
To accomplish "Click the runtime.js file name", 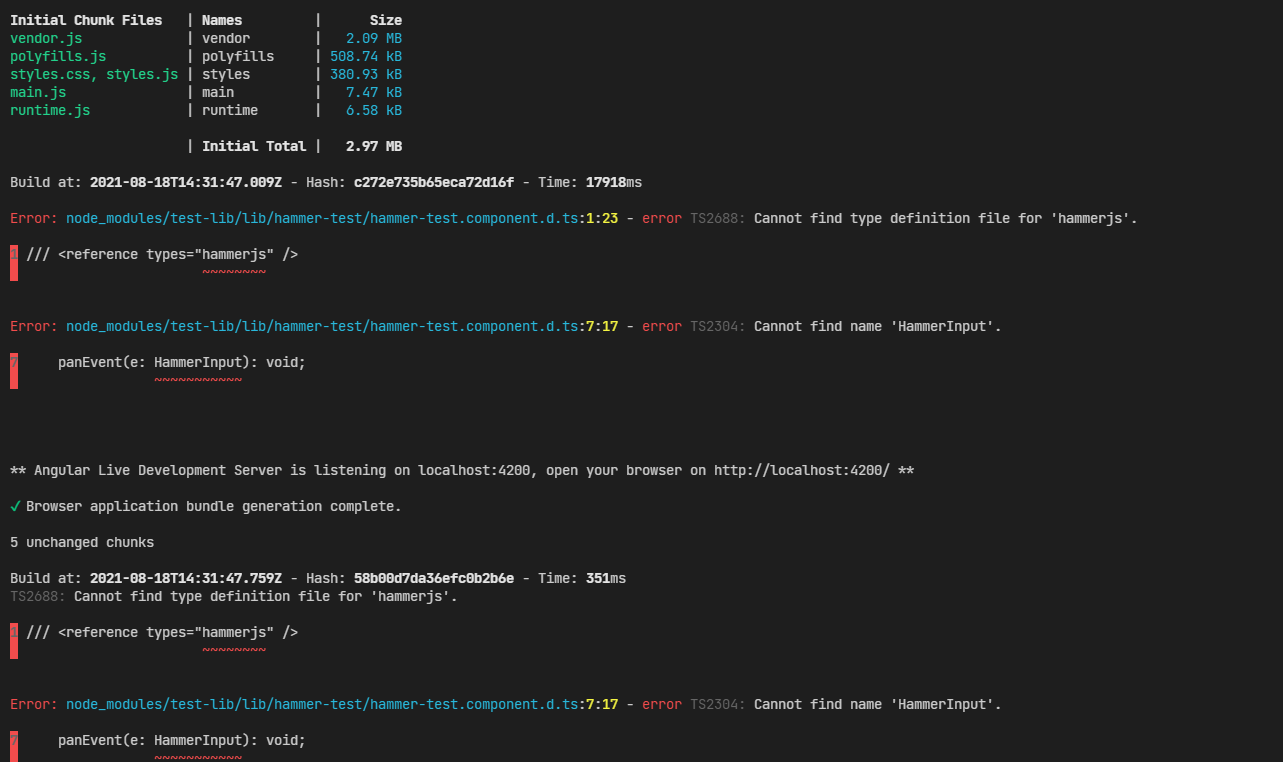I will click(49, 110).
